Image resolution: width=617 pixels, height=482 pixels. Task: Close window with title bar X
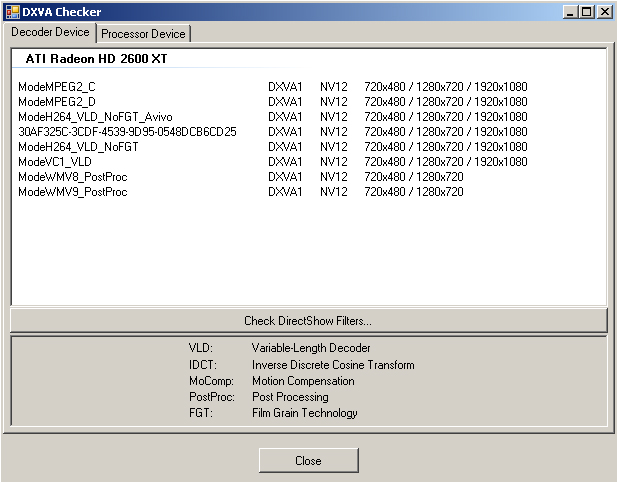[x=604, y=12]
